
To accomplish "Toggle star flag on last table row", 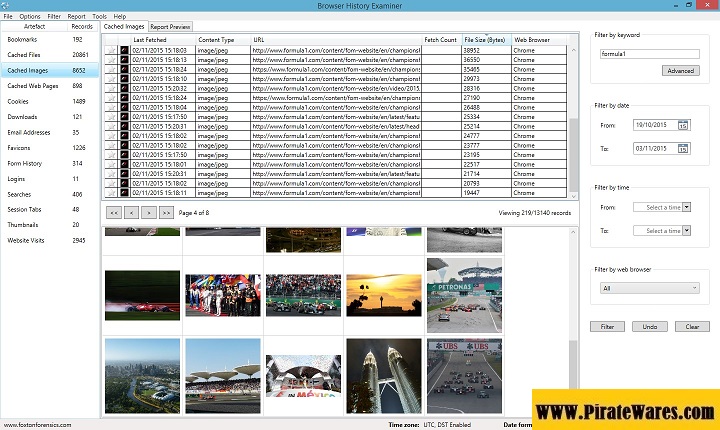I will pos(111,194).
